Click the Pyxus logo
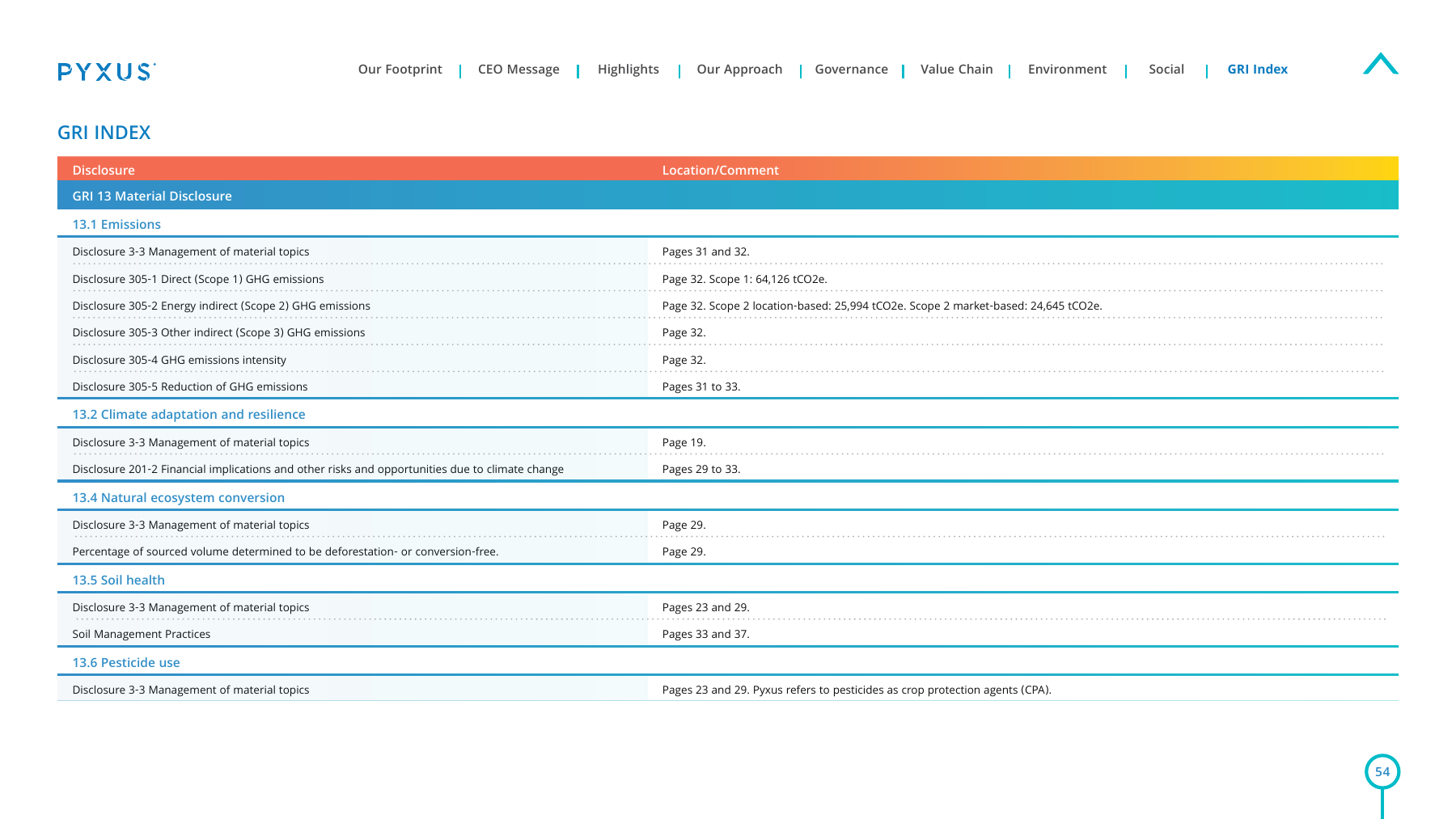1456x819 pixels. 106,72
